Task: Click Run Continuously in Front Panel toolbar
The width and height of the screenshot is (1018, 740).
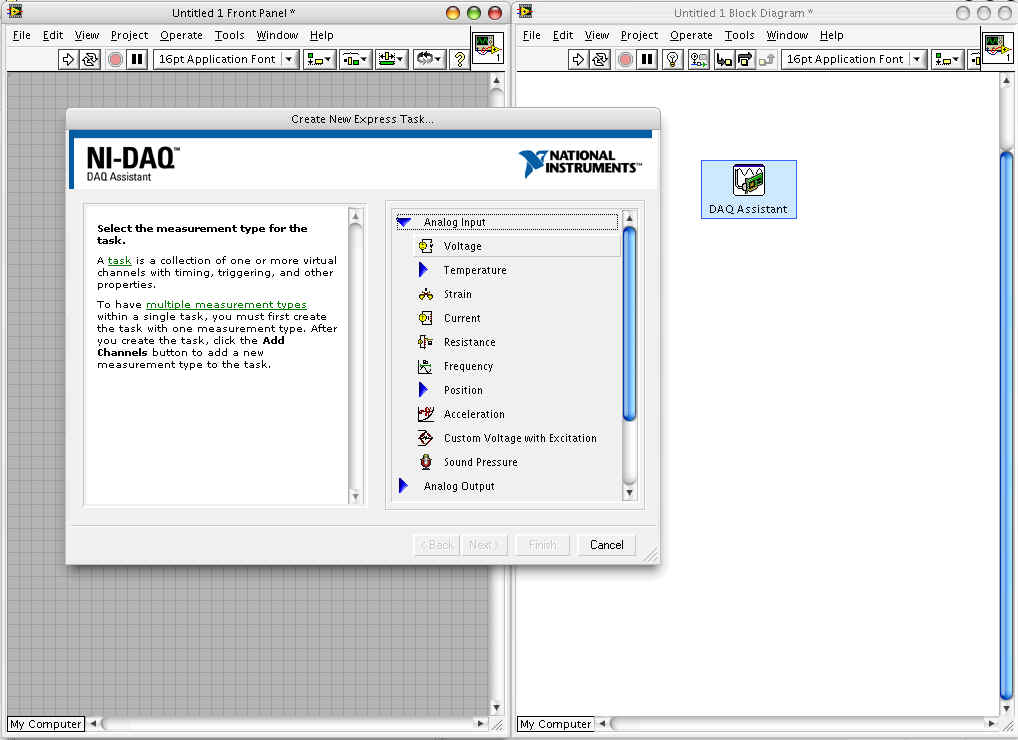Action: [90, 59]
